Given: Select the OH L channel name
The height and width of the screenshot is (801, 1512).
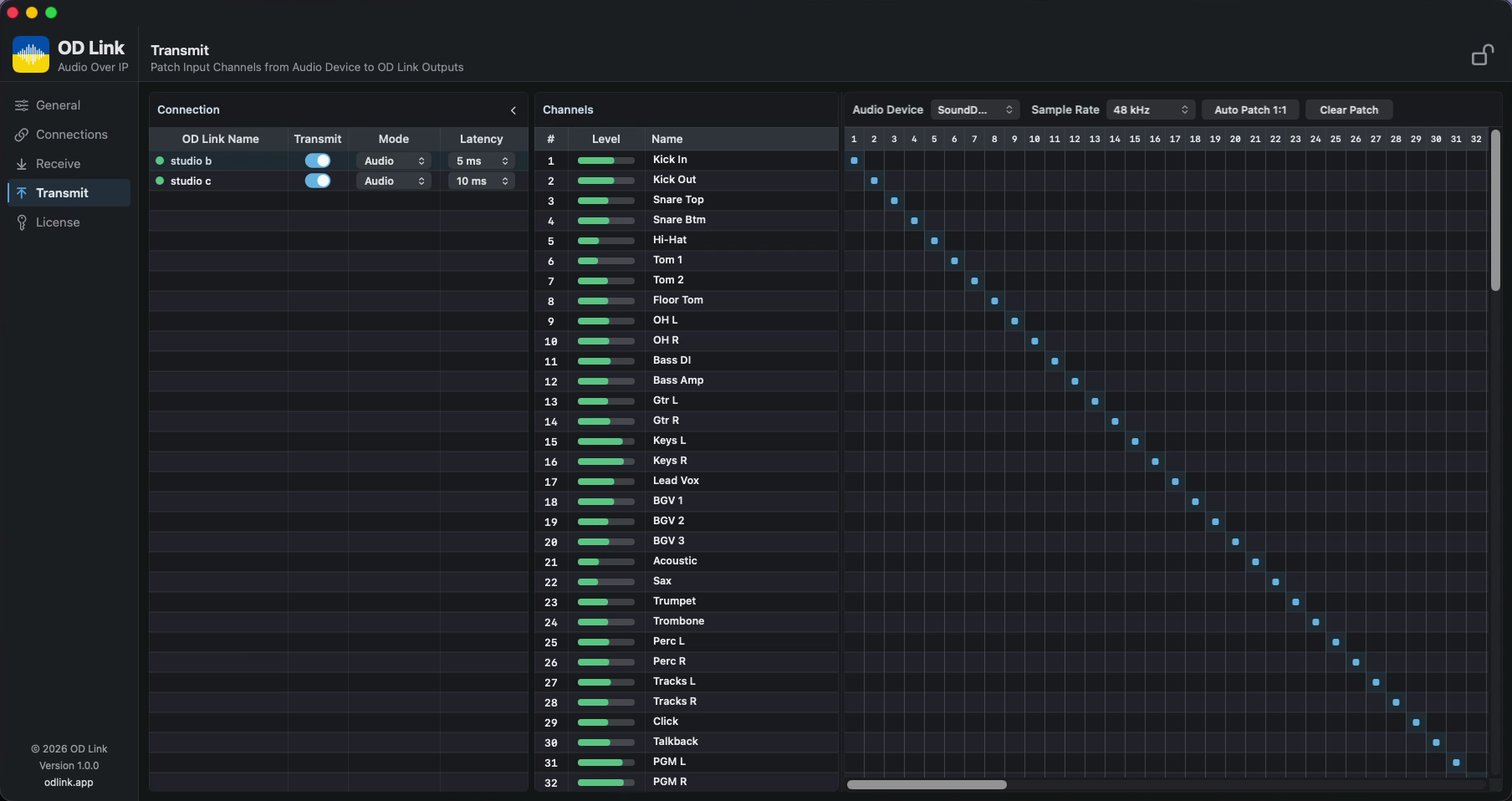Looking at the screenshot, I should (x=665, y=320).
